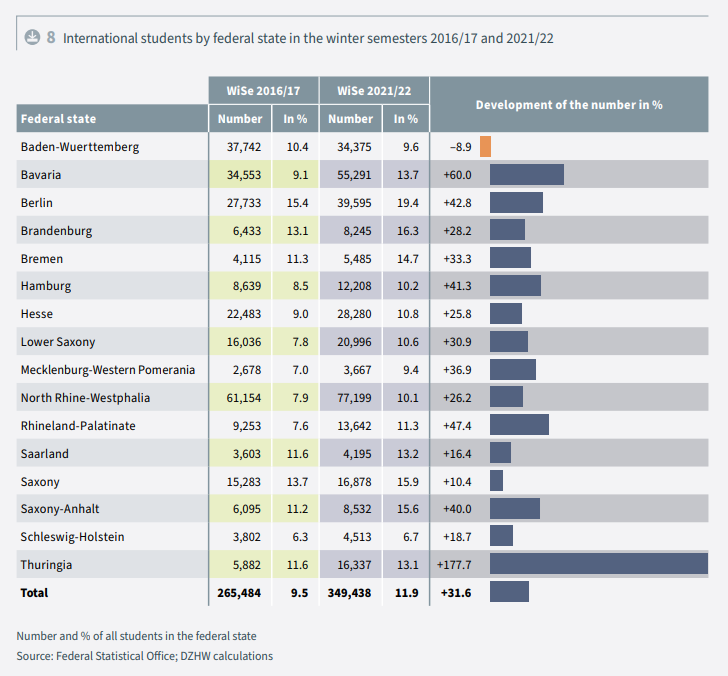The image size is (728, 676).
Task: Select the WiSe 2016/17 column header
Action: pyautogui.click(x=263, y=90)
